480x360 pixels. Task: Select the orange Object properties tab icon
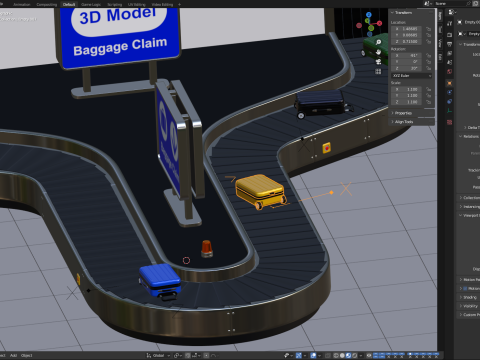[450, 83]
